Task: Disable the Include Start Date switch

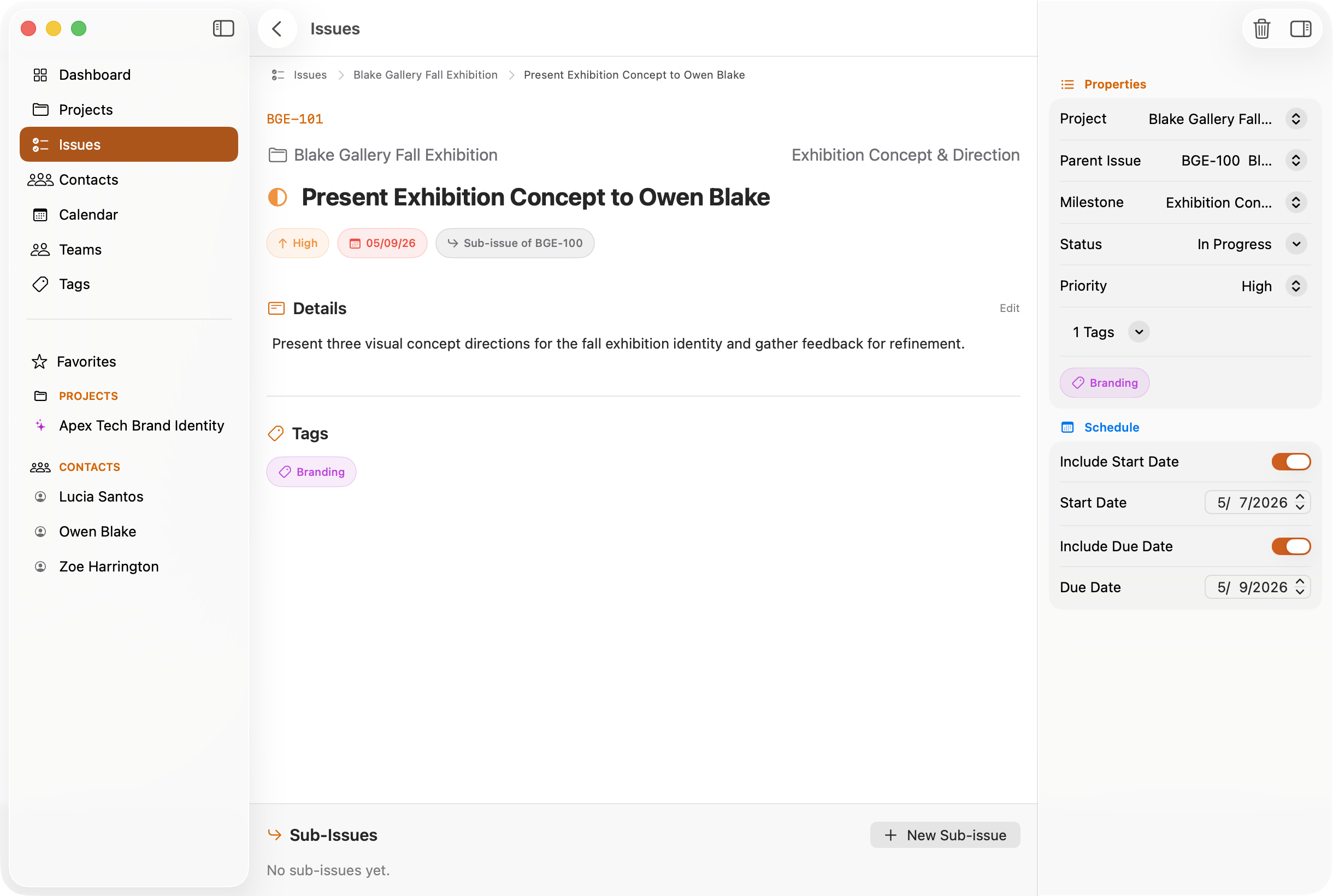Action: [1291, 462]
